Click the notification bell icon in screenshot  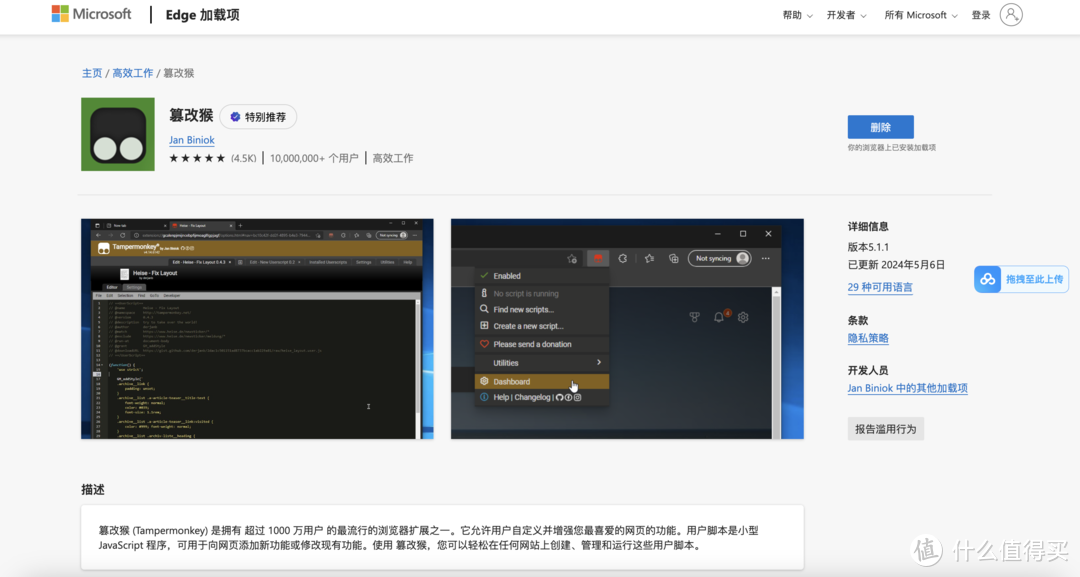(x=719, y=317)
